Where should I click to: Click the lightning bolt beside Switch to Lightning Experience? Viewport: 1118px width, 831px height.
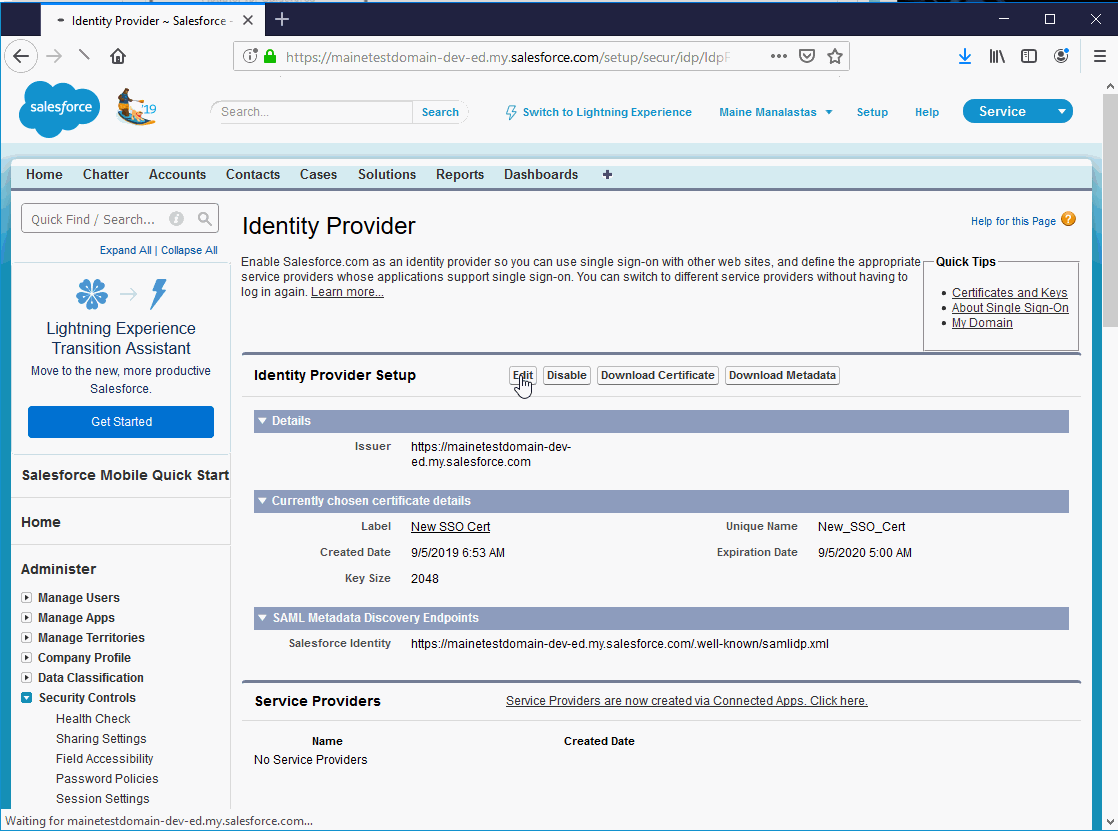[511, 112]
